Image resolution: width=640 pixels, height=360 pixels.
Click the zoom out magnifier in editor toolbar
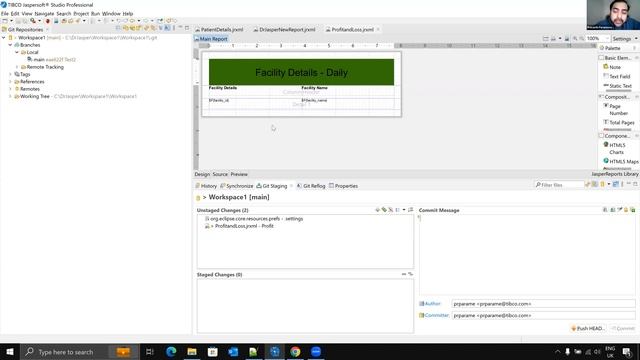582,38
